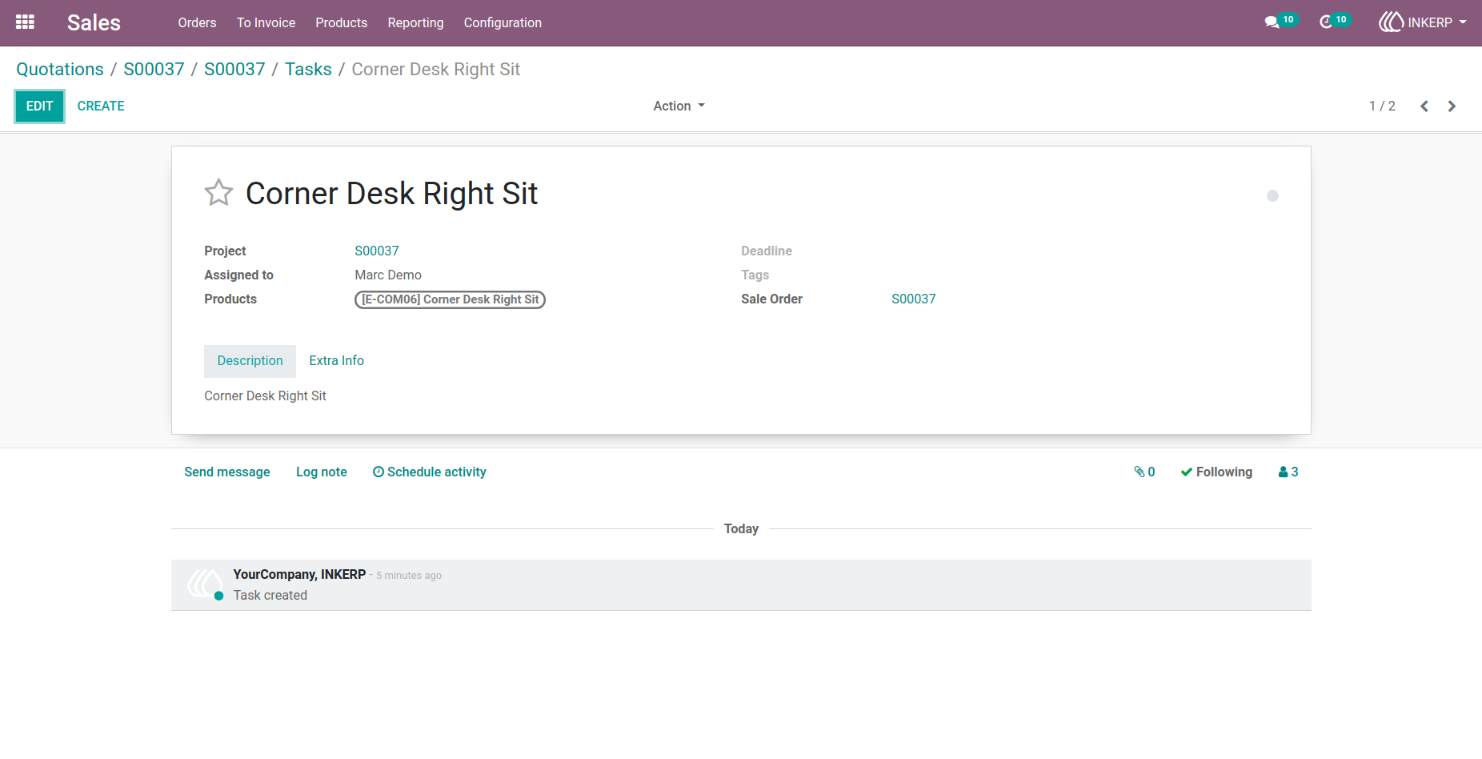Go to the previous record arrow
The width and height of the screenshot is (1482, 759).
[1424, 106]
